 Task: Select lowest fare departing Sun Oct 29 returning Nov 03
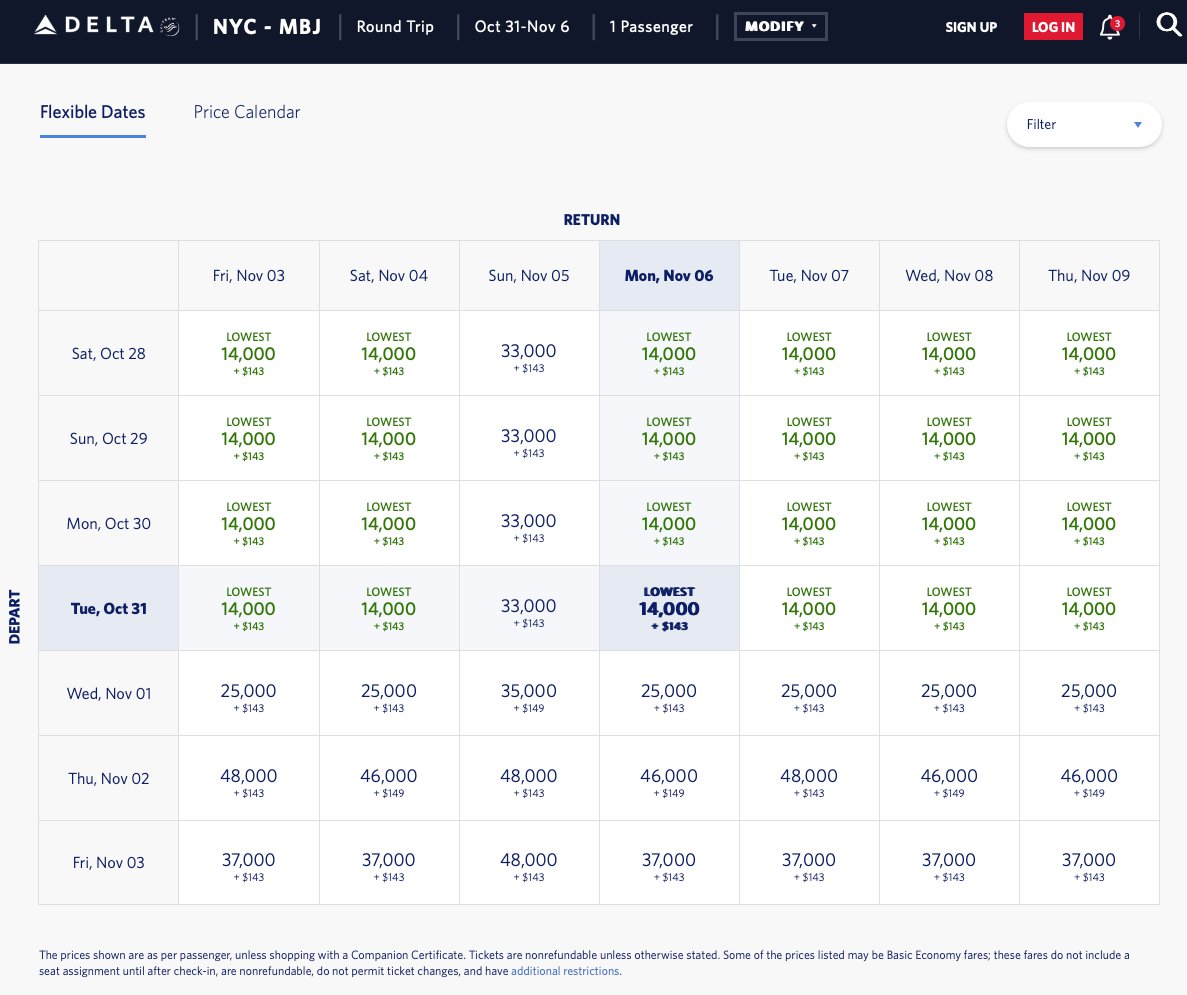(x=248, y=437)
